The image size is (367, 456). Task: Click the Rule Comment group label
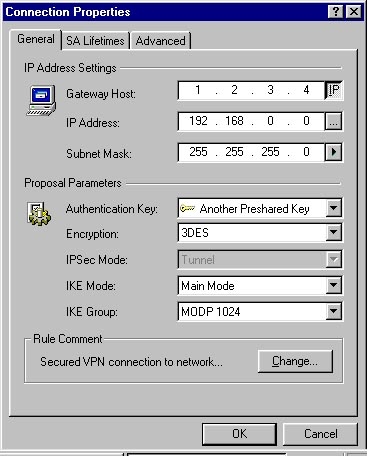(68, 339)
